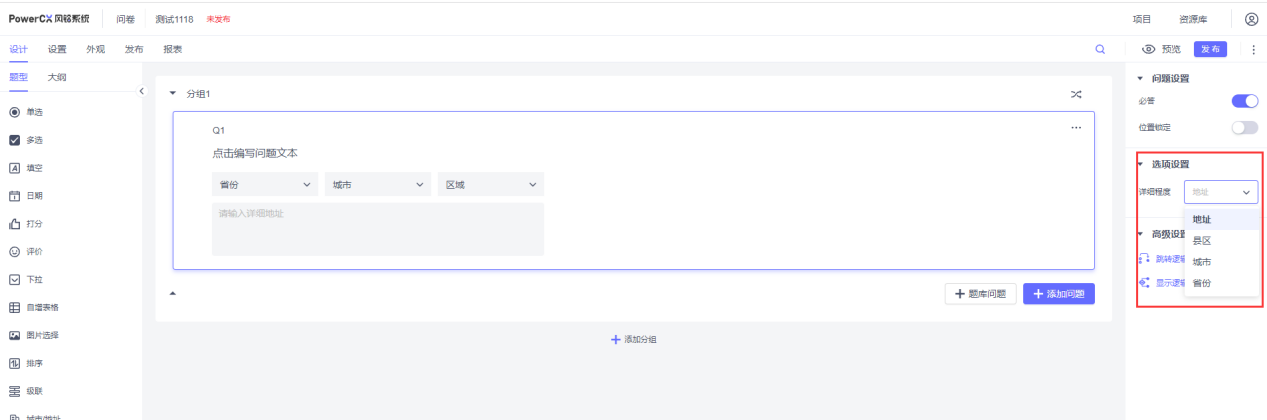1267x420 pixels.
Task: Select the 图片选择 image choice type
Action: [41, 335]
